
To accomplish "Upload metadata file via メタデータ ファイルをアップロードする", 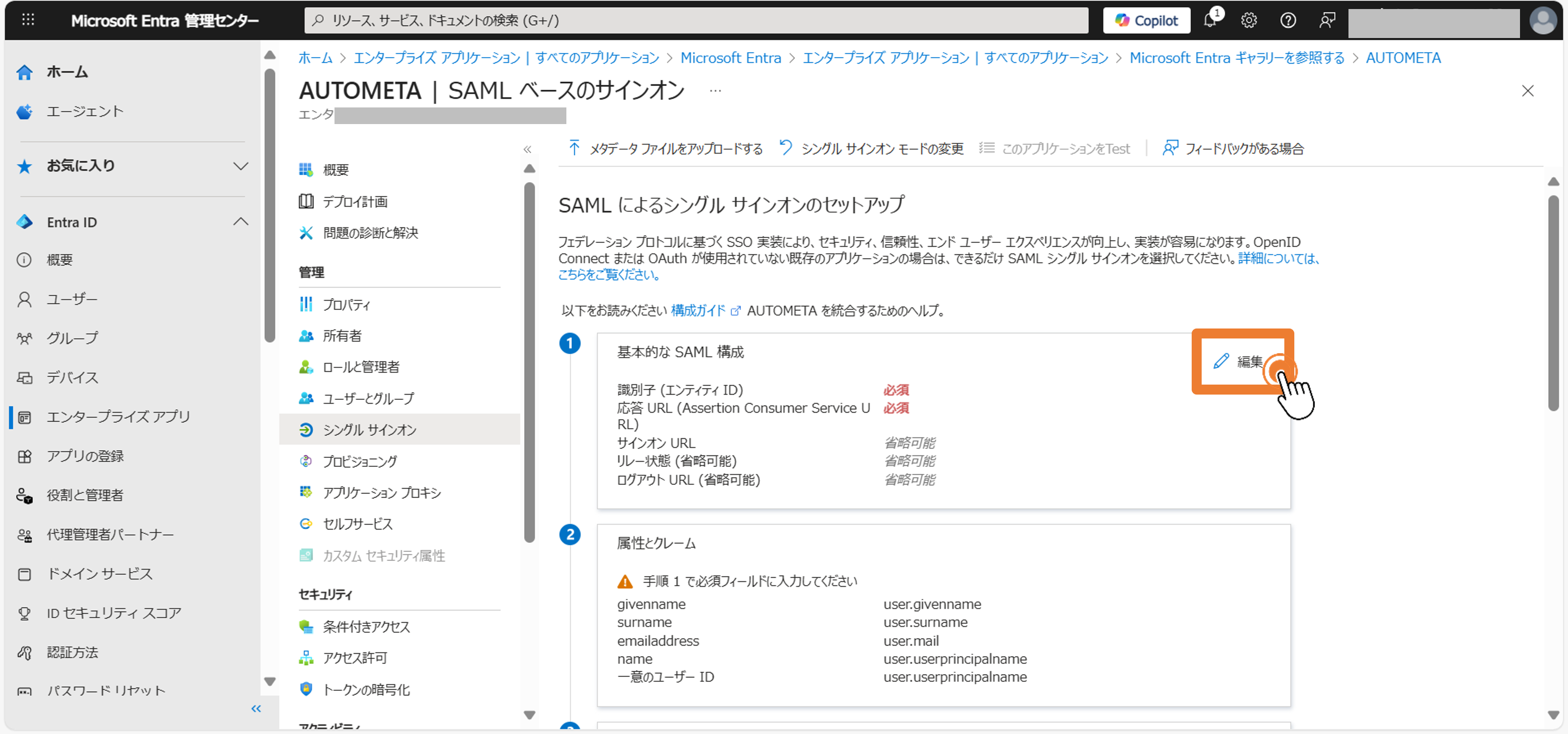I will (x=665, y=149).
